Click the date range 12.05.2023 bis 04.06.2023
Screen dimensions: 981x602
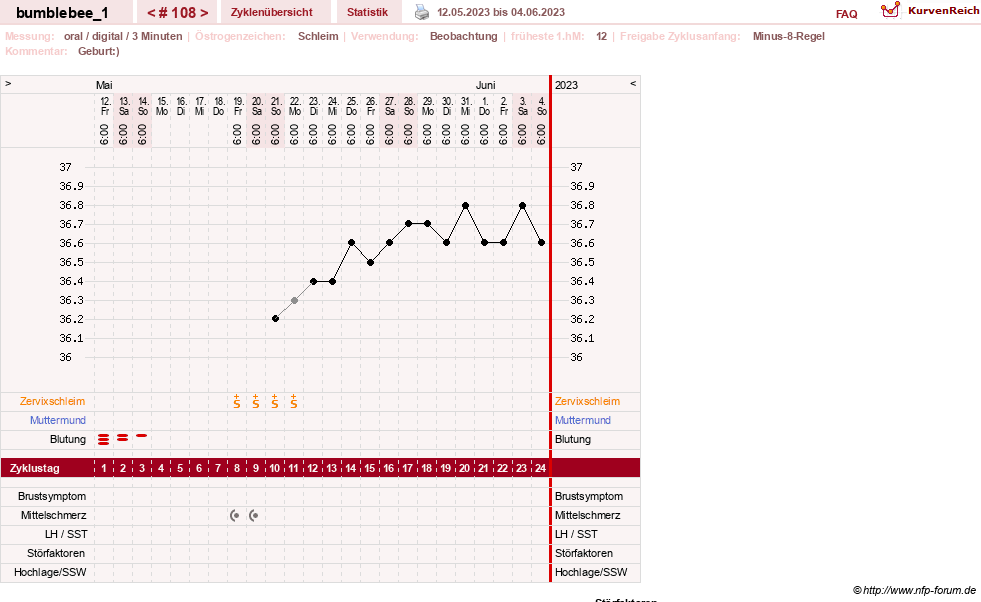pos(501,12)
